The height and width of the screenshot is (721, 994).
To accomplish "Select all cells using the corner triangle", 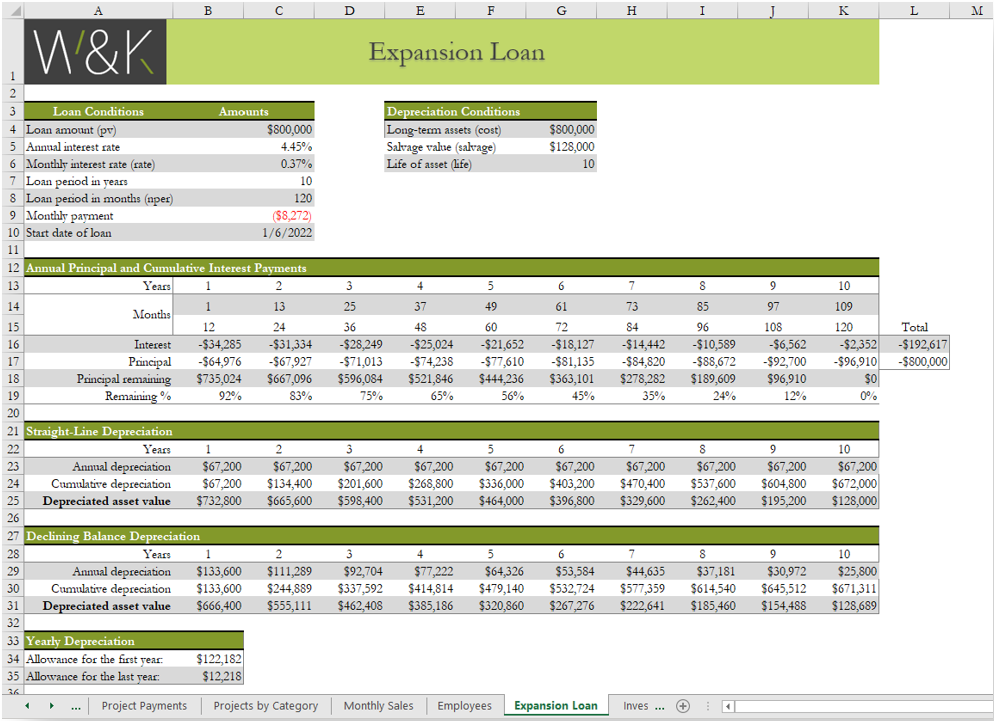I will tap(12, 11).
